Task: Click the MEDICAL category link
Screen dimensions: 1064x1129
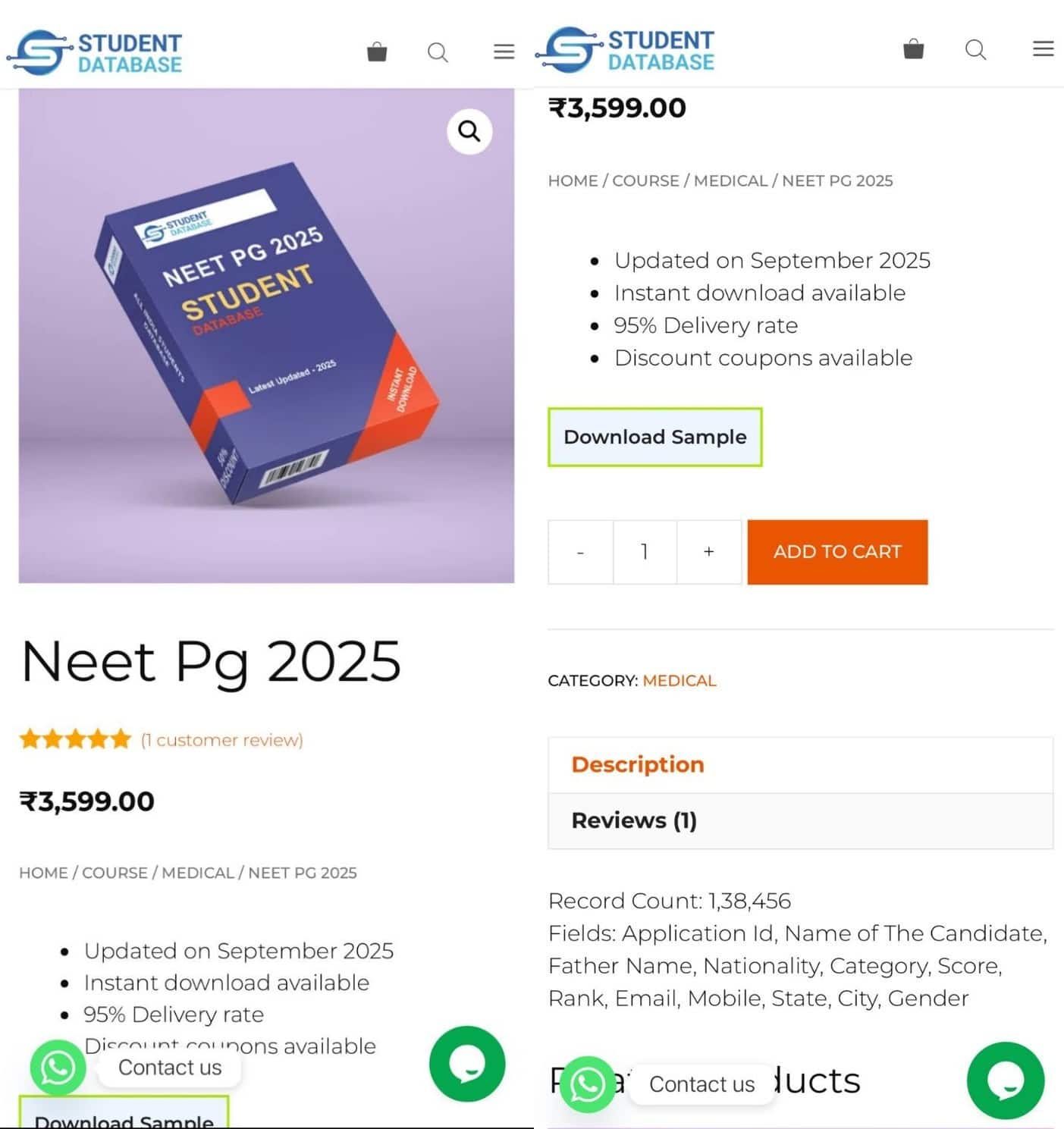Action: (x=679, y=680)
